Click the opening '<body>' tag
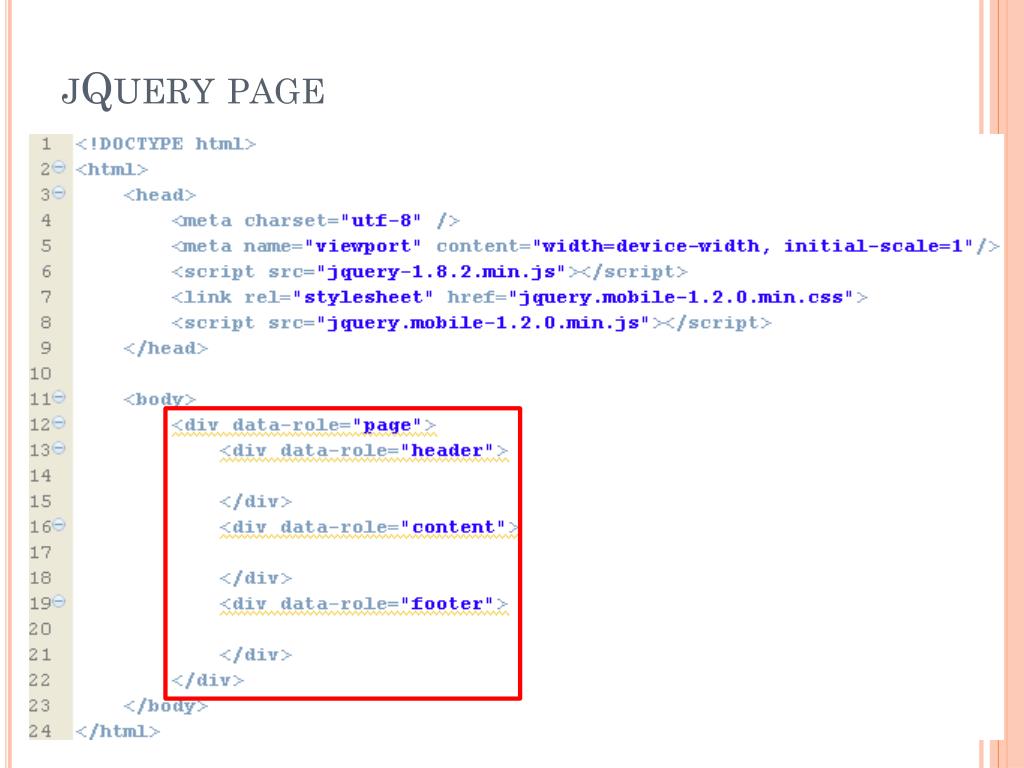This screenshot has width=1024, height=768. coord(160,399)
